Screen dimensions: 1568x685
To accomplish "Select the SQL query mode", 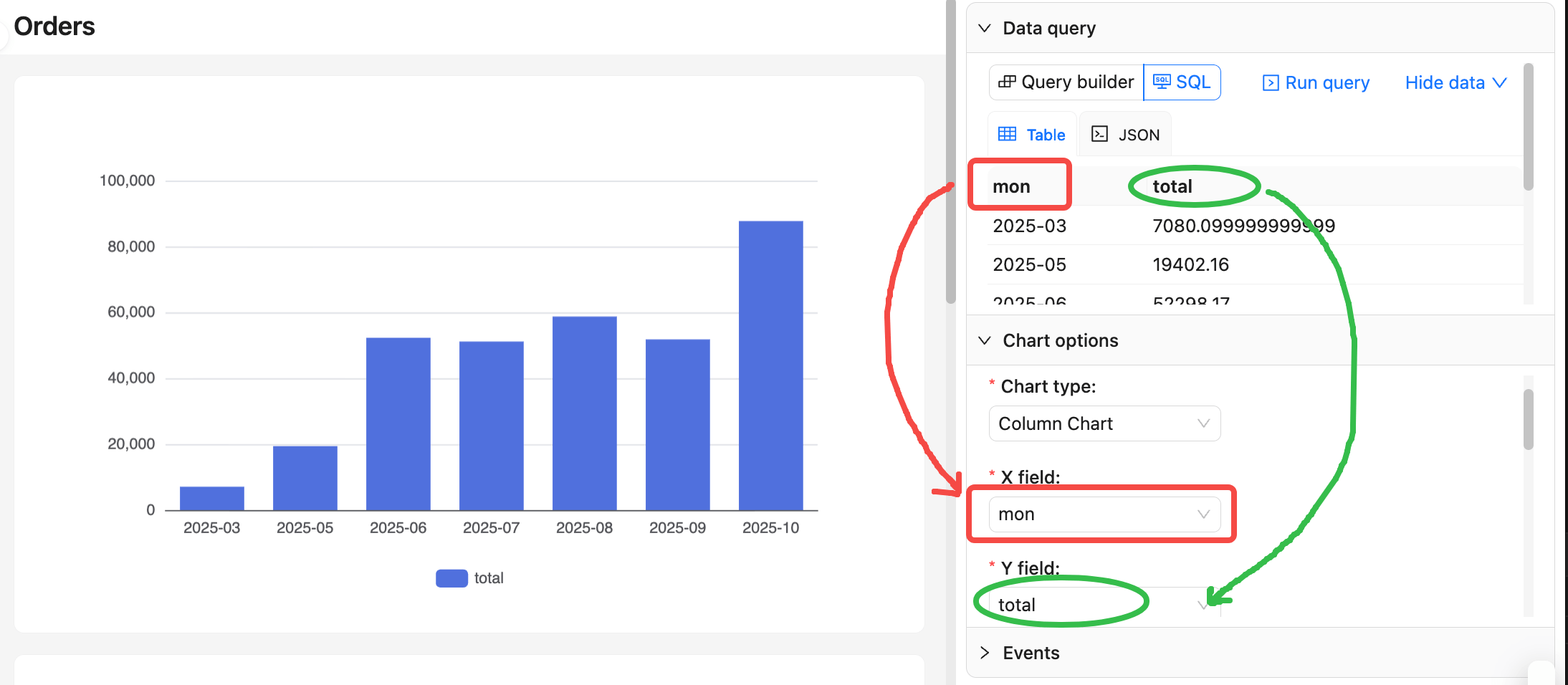I will (x=1182, y=82).
